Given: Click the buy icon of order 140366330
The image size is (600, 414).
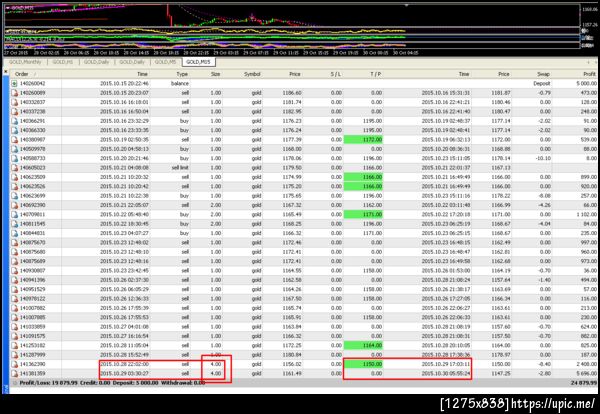Looking at the screenshot, I should pos(15,130).
